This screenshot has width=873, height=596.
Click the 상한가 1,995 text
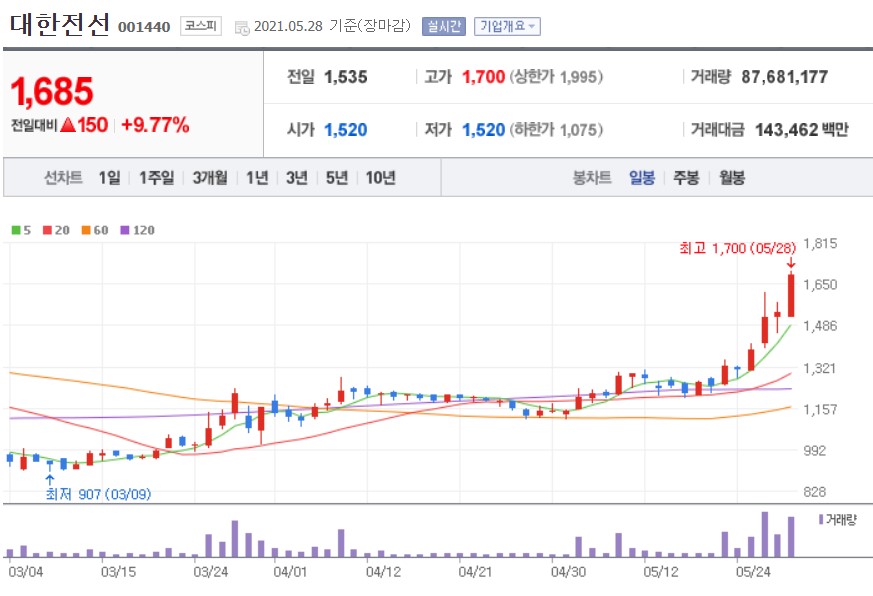point(556,77)
